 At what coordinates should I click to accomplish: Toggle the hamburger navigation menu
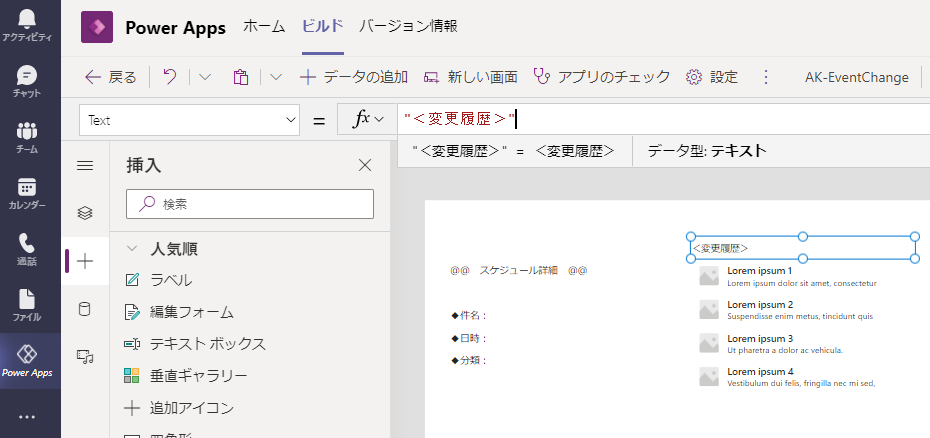pyautogui.click(x=85, y=166)
